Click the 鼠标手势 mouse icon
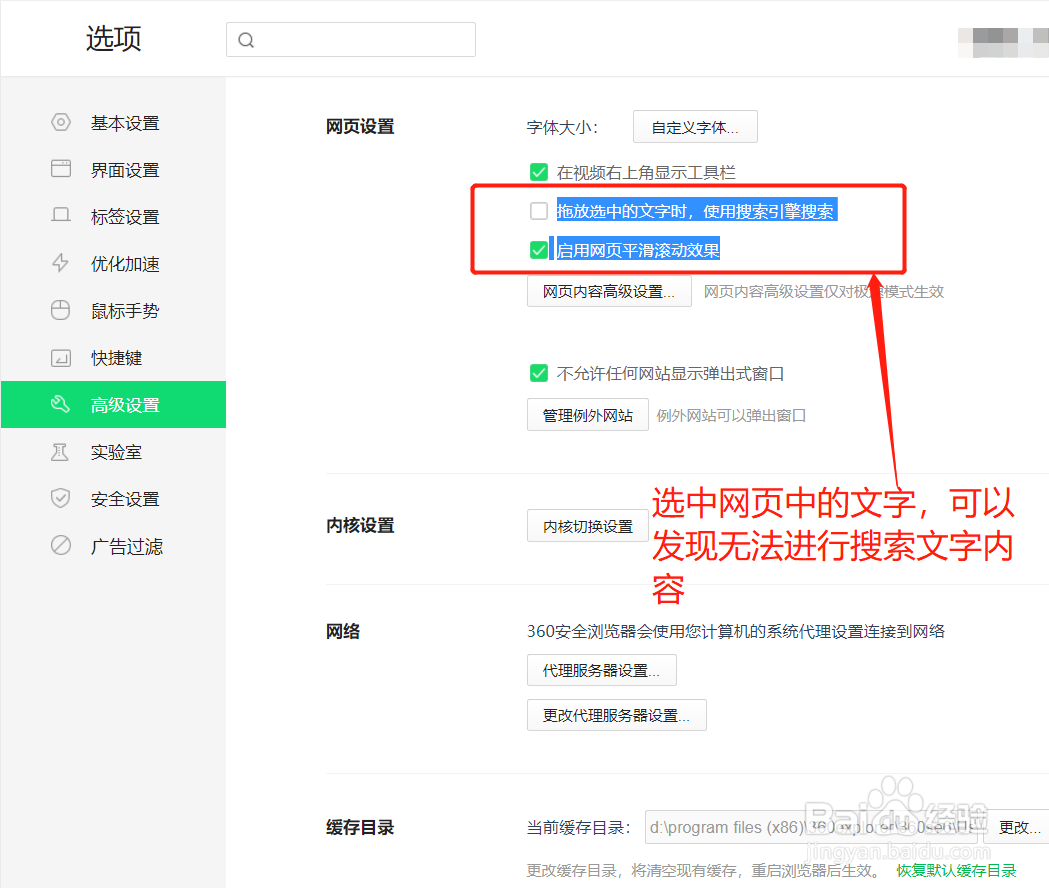Image resolution: width=1049 pixels, height=888 pixels. pos(61,310)
